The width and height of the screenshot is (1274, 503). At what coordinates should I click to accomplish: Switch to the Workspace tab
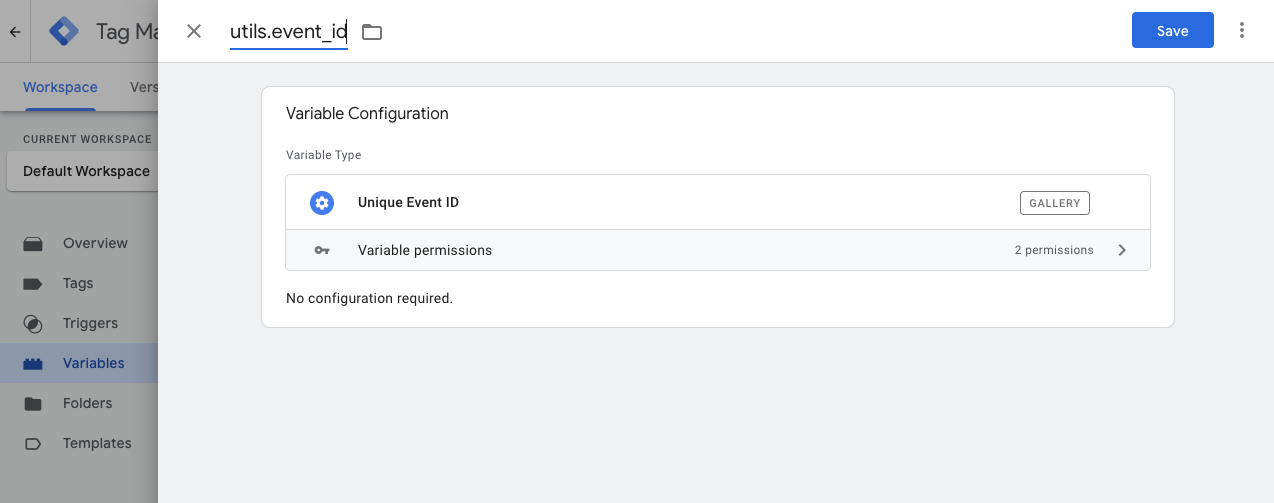point(60,87)
